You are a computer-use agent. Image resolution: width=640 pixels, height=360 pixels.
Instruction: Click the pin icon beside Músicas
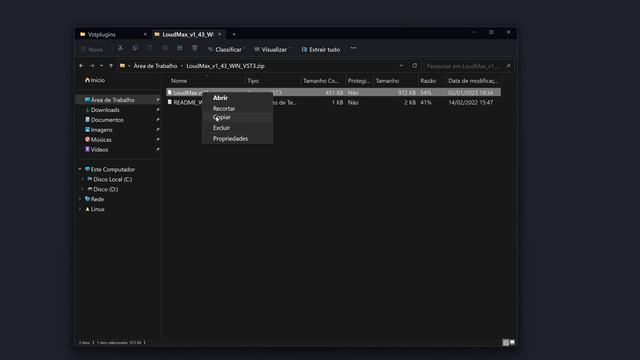click(x=158, y=140)
